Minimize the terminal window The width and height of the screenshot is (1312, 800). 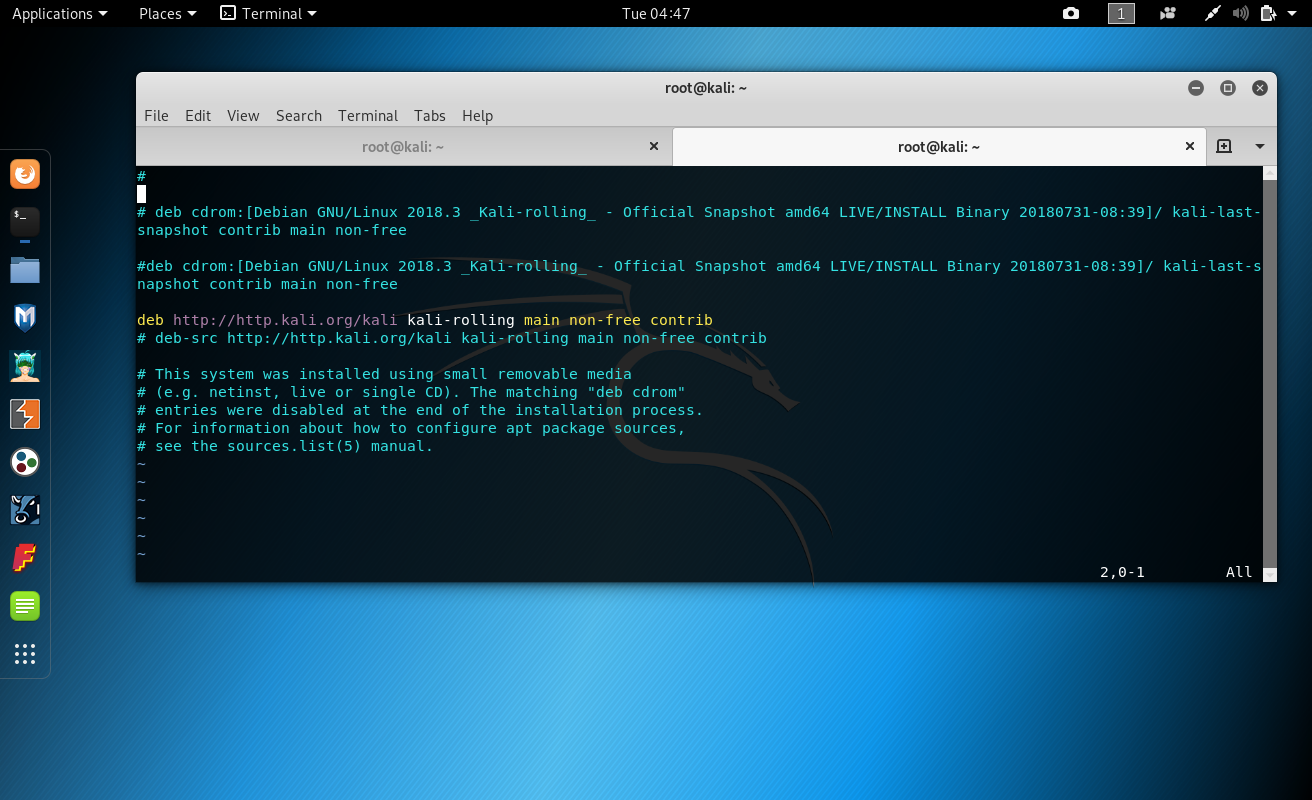point(1196,88)
